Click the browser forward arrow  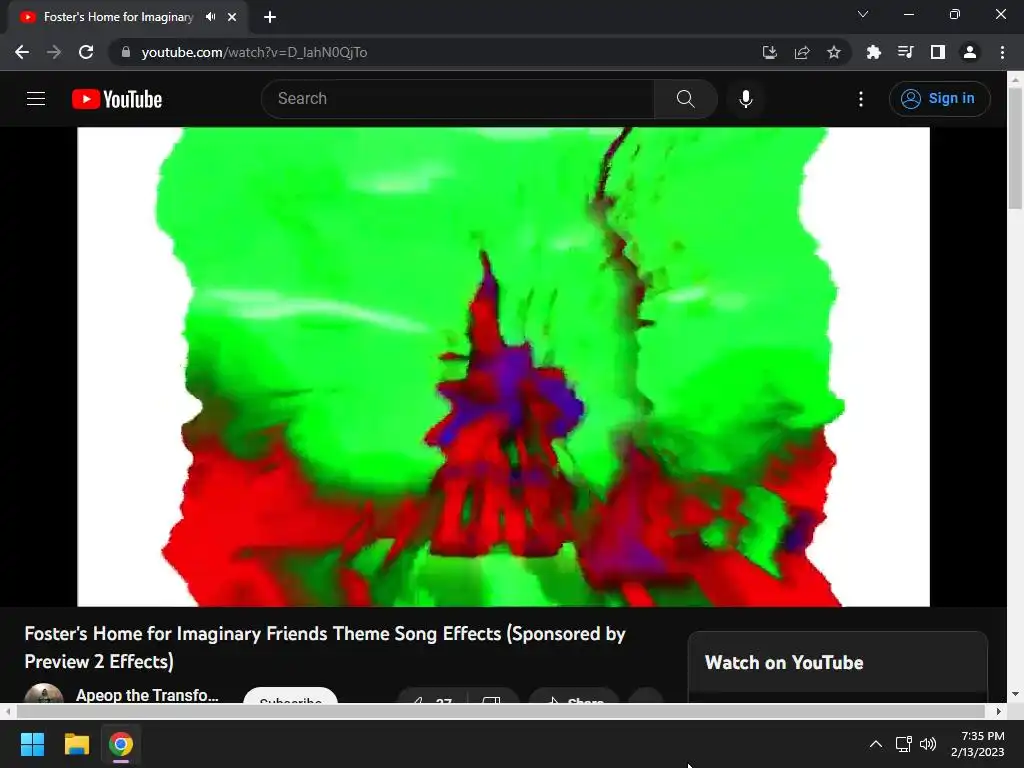54,52
